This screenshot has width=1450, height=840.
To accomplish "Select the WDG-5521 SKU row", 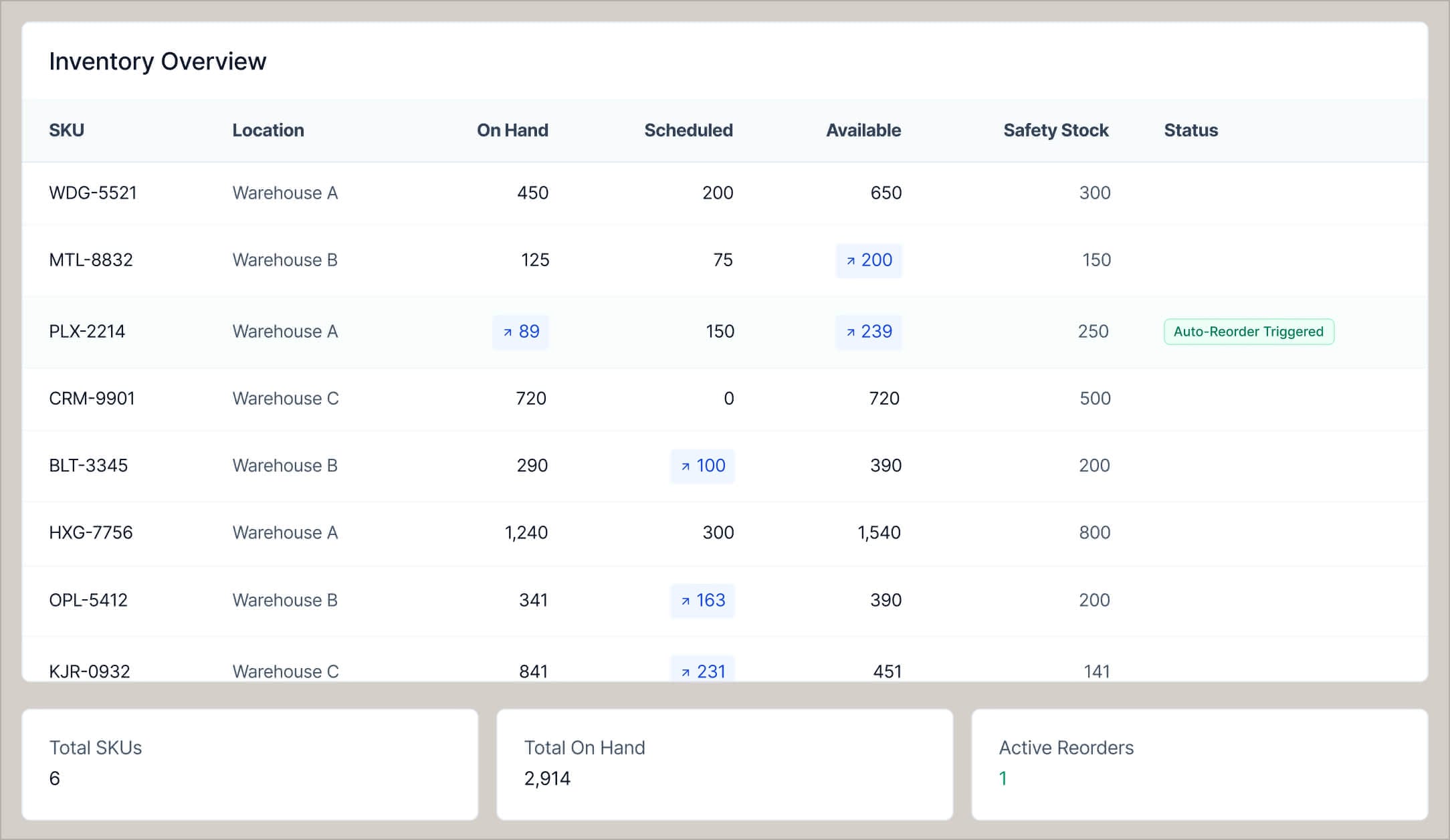I will [x=93, y=193].
